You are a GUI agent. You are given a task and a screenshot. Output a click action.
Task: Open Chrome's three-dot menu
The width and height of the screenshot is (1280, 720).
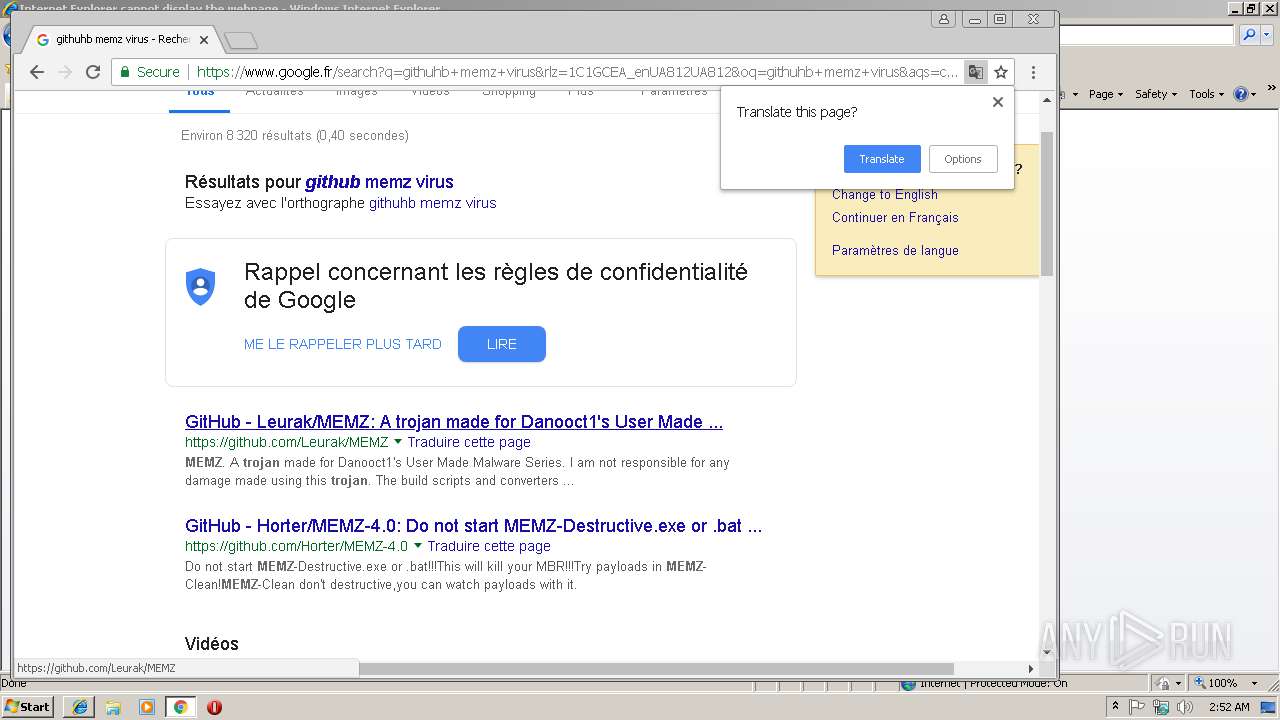1033,72
